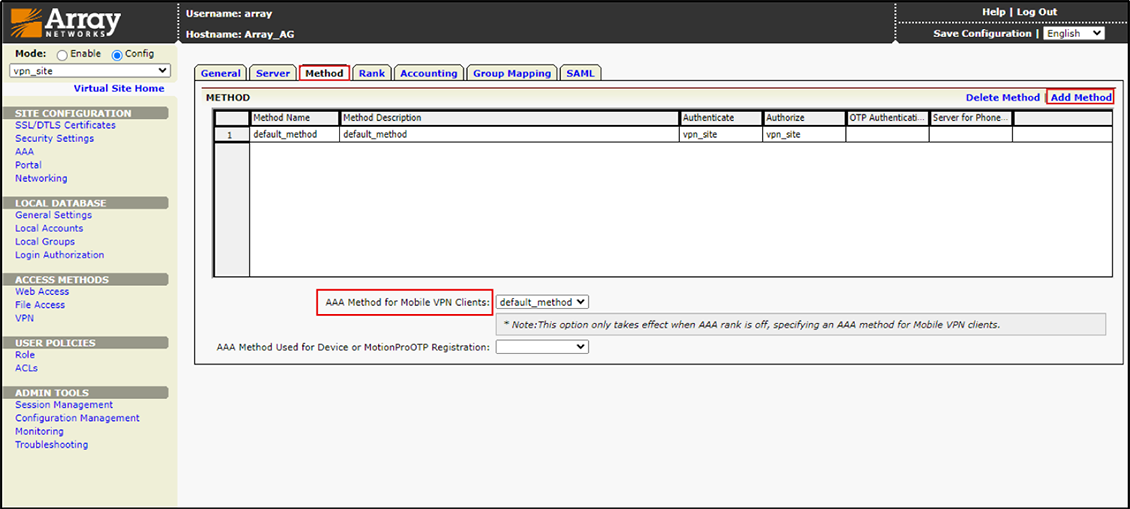Open the Help link
The width and height of the screenshot is (1130, 509).
993,12
